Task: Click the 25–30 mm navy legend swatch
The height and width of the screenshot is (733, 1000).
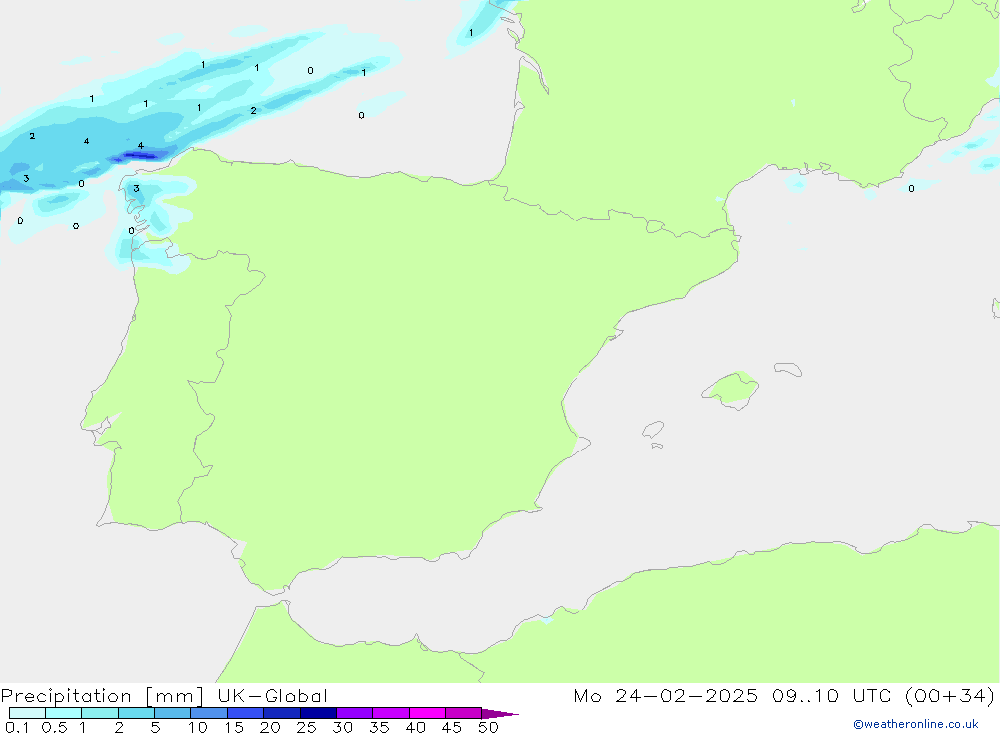Action: pos(318,713)
